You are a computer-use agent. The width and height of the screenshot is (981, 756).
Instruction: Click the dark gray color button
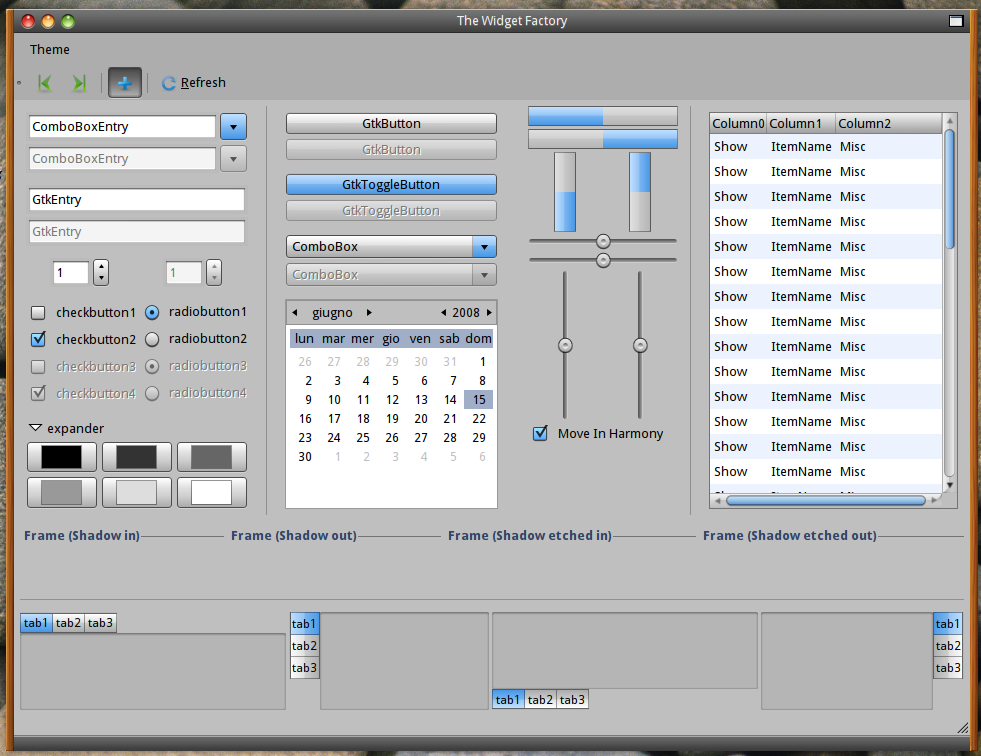point(136,457)
